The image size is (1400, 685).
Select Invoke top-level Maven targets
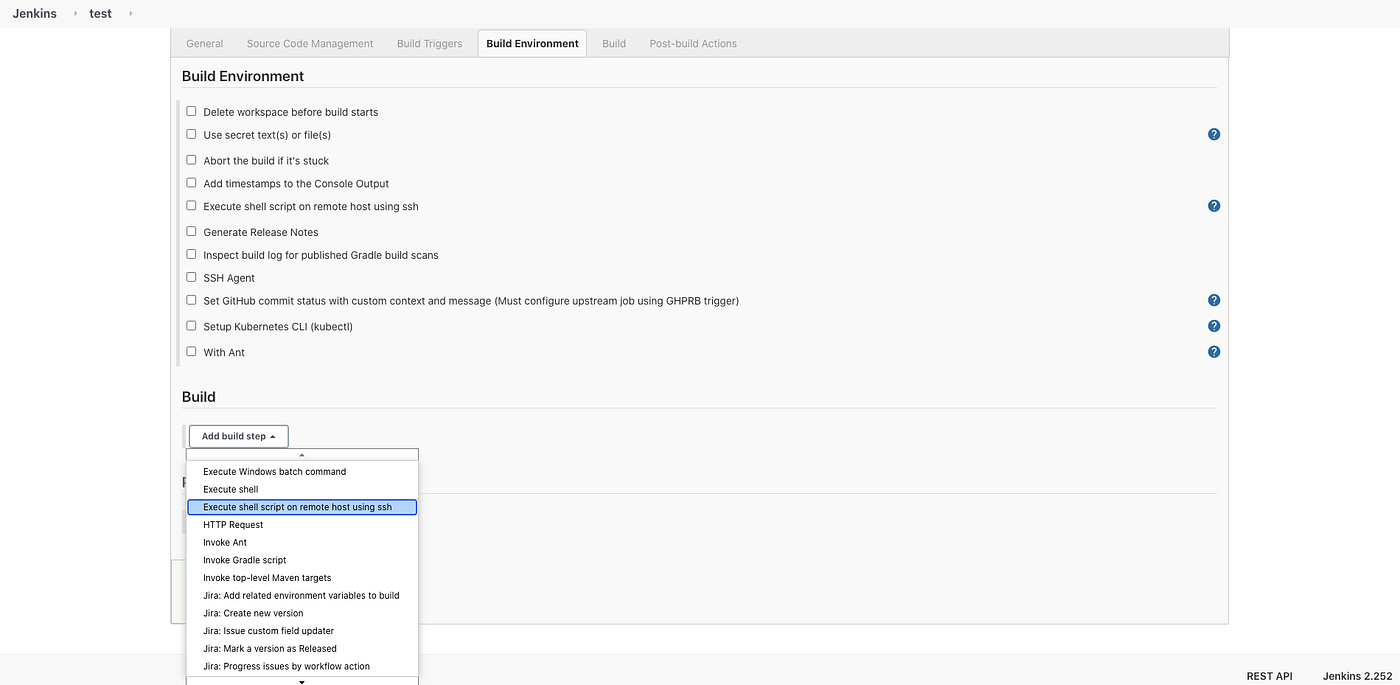[302, 578]
